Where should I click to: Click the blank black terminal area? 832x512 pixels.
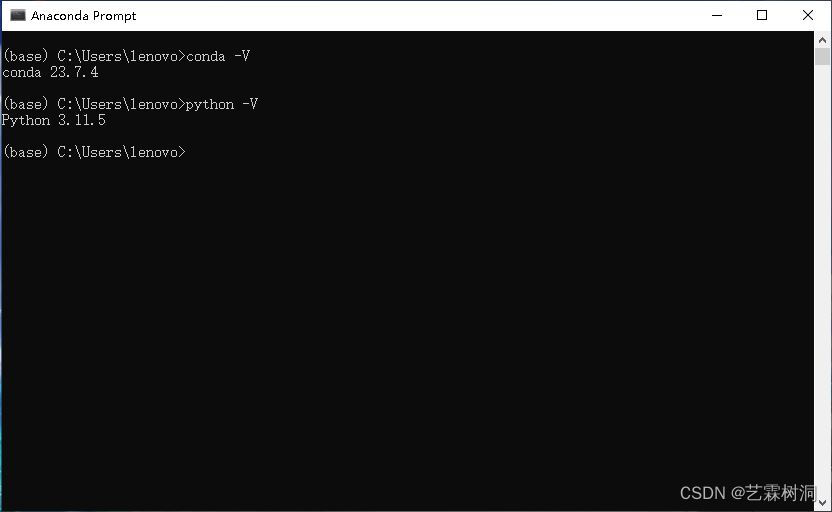click(x=408, y=318)
